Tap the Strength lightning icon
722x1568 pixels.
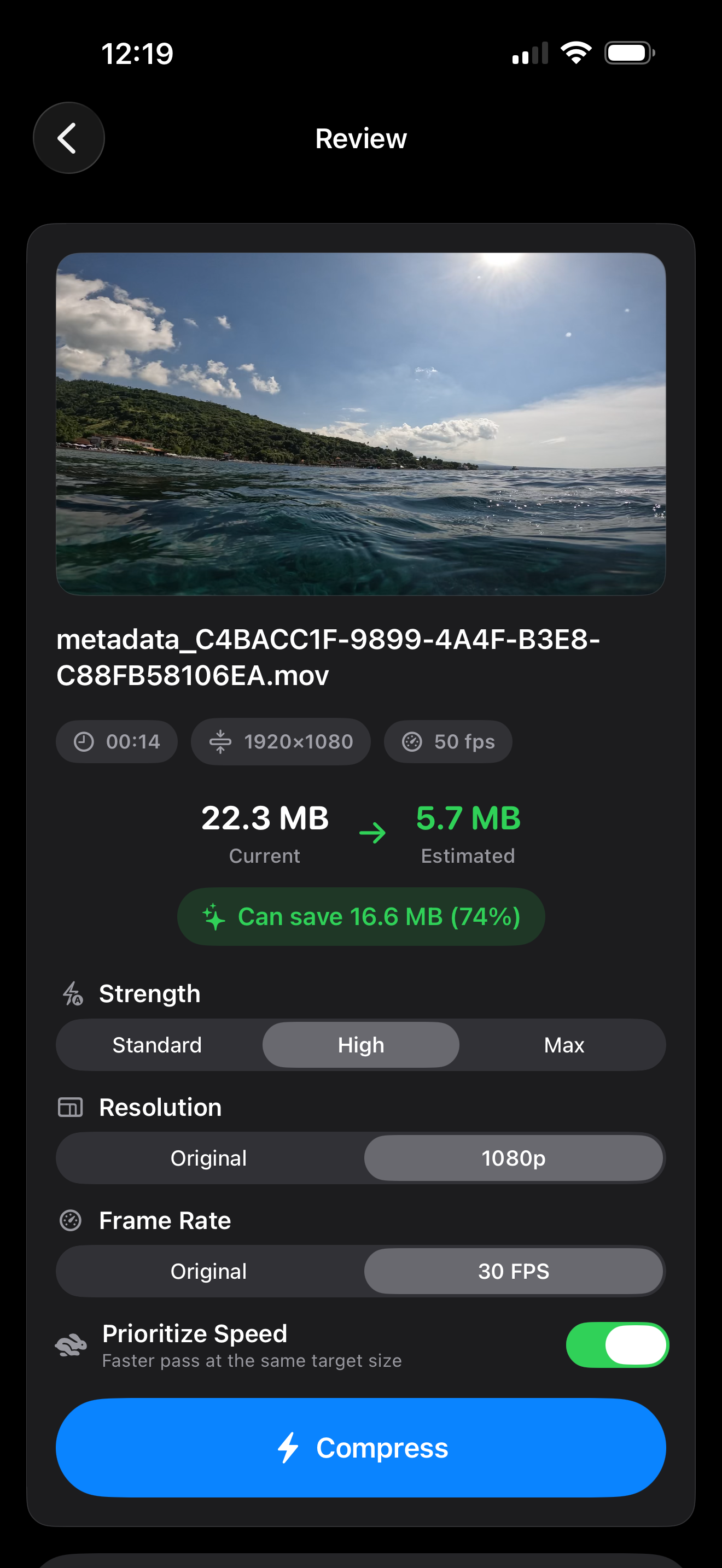(72, 993)
